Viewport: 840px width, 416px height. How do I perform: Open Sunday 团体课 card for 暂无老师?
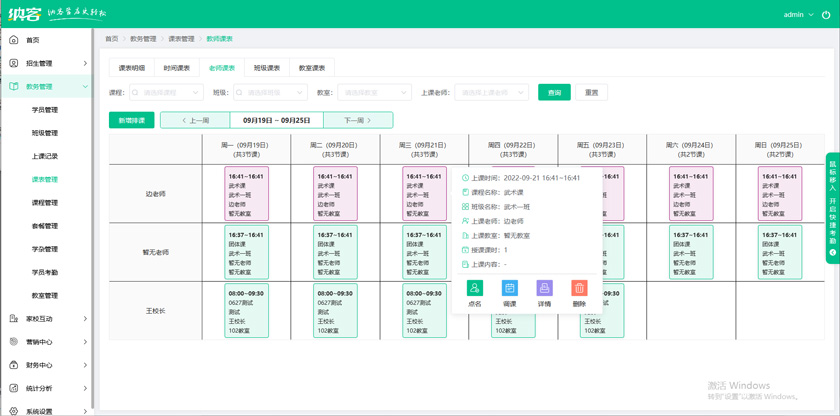[x=780, y=252]
